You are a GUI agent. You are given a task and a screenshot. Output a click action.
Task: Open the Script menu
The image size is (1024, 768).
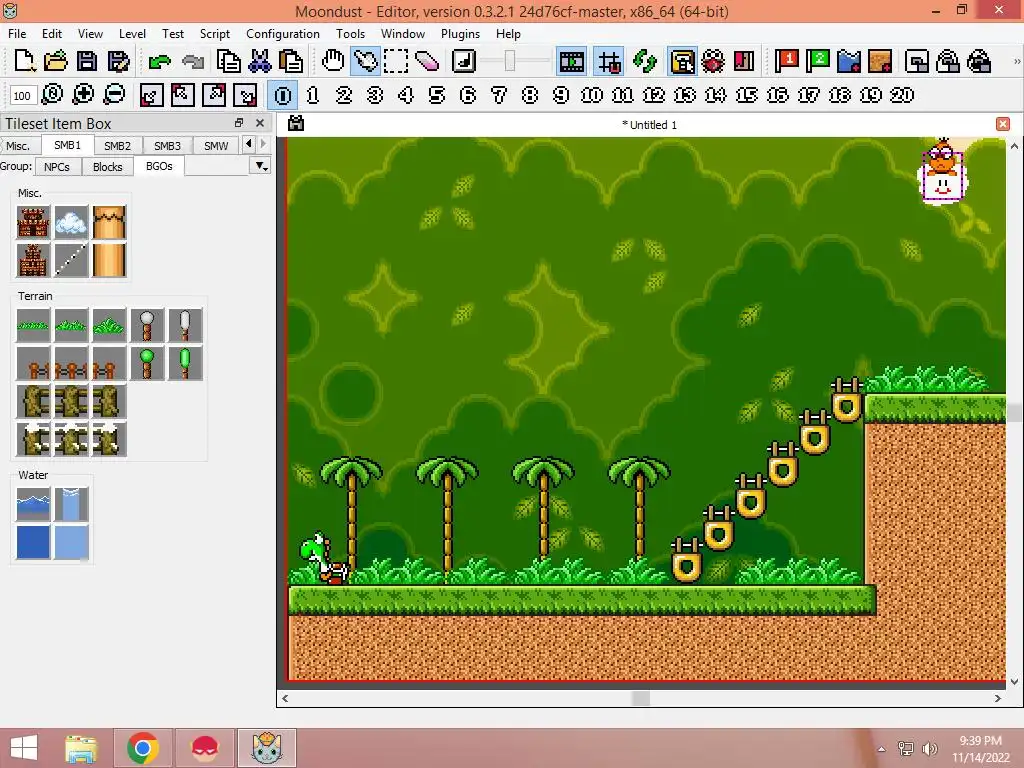tap(214, 33)
